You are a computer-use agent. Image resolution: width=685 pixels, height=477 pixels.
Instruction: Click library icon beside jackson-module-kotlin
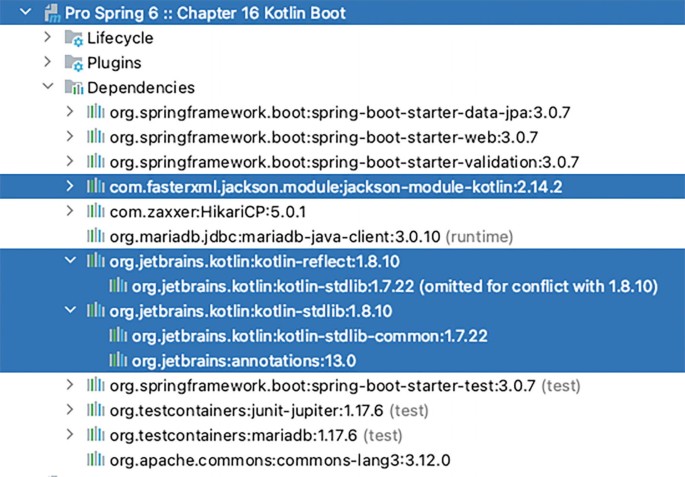click(x=96, y=186)
